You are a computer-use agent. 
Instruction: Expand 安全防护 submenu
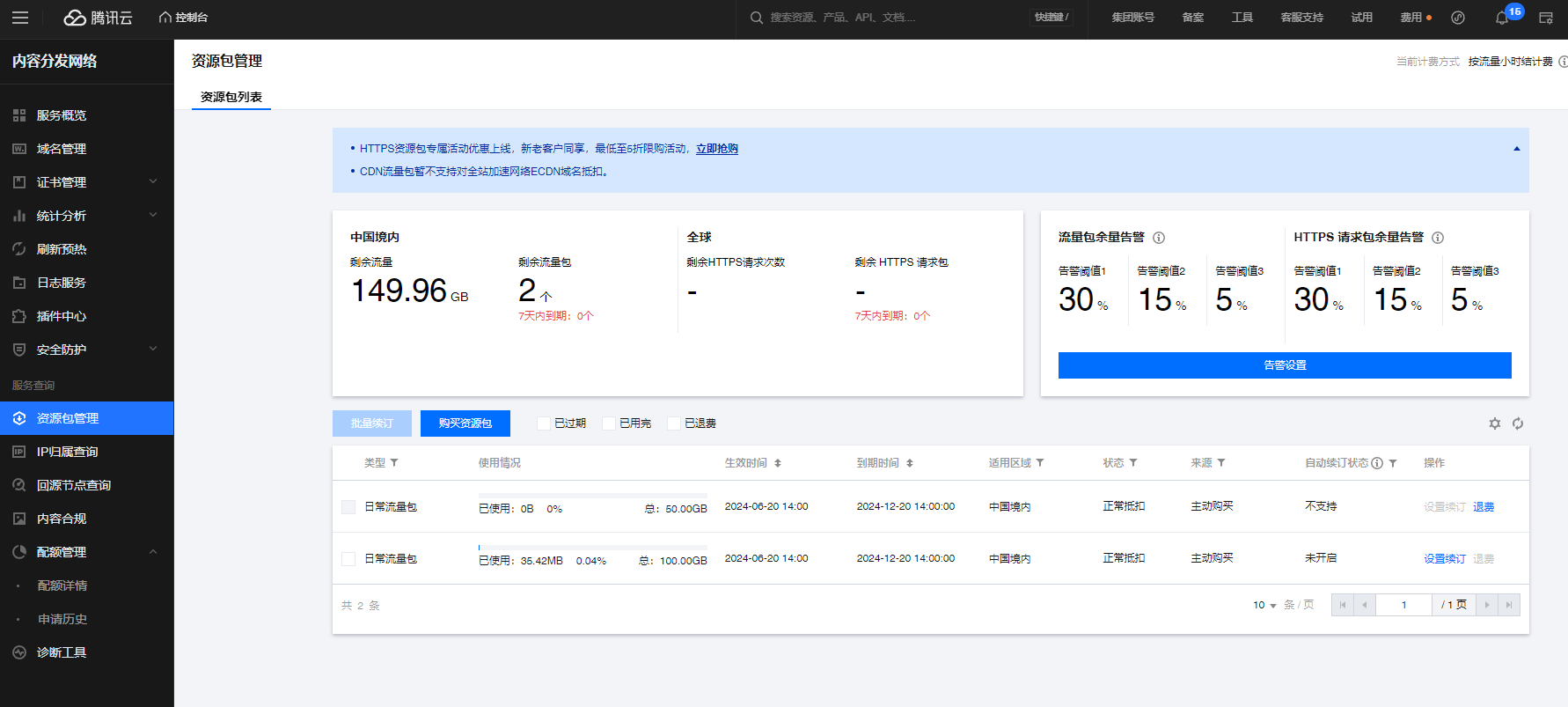coord(153,349)
